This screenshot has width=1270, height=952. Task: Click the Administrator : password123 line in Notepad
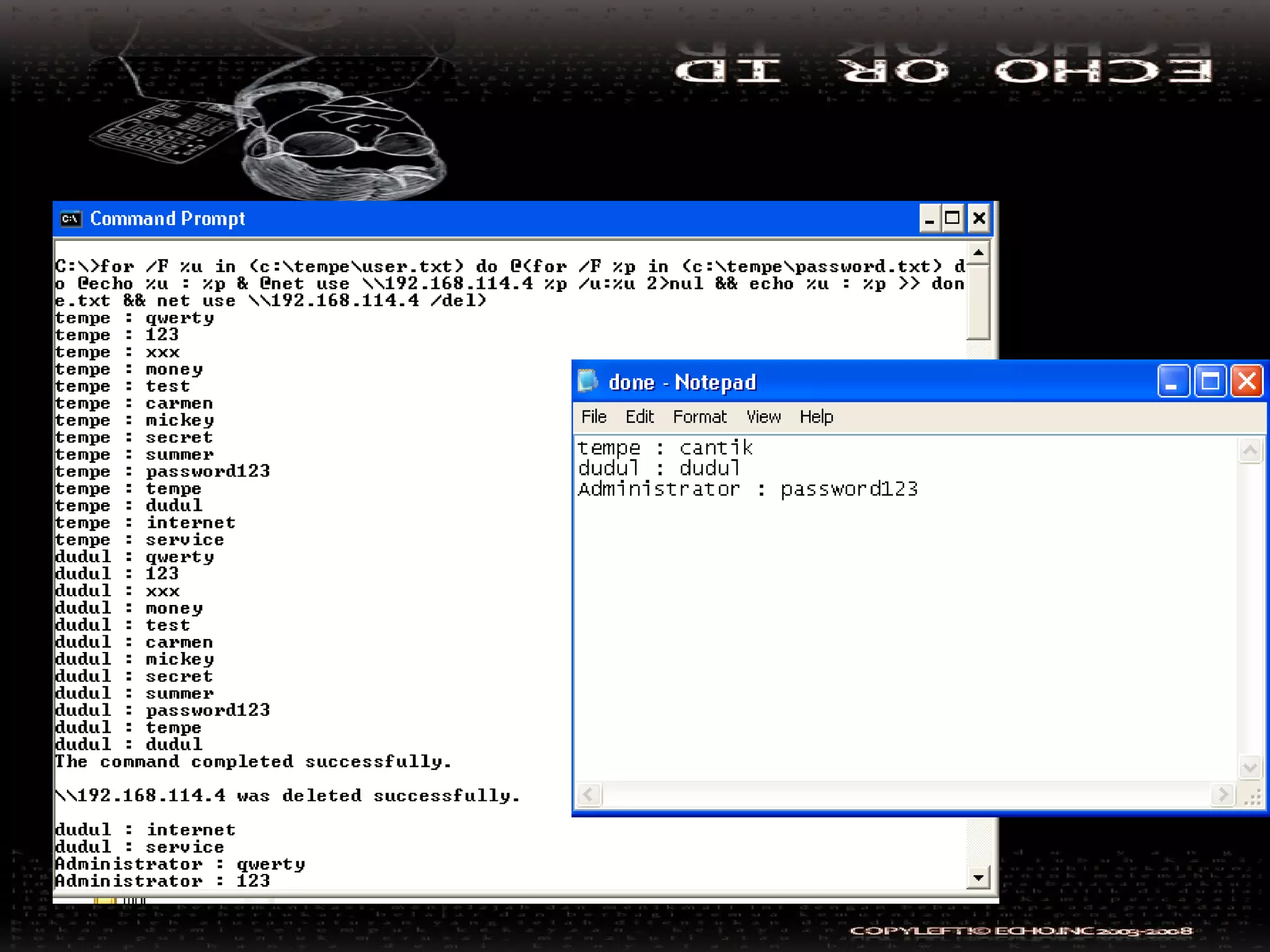click(747, 490)
